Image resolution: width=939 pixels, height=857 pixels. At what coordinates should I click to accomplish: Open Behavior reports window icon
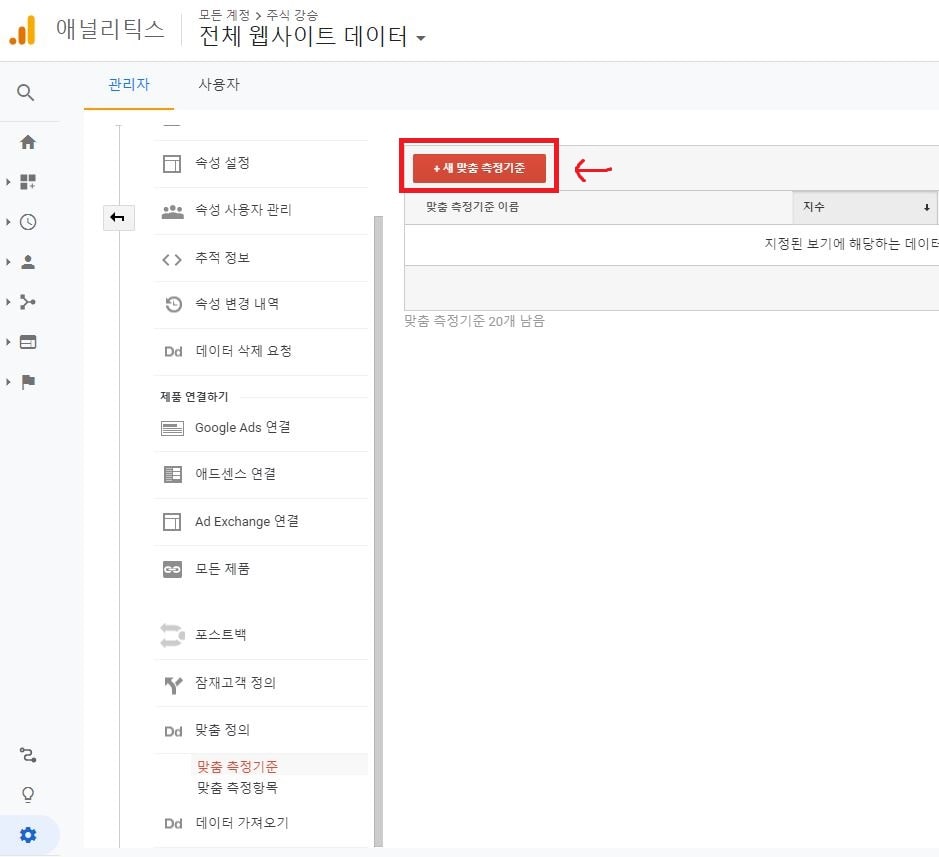[28, 341]
